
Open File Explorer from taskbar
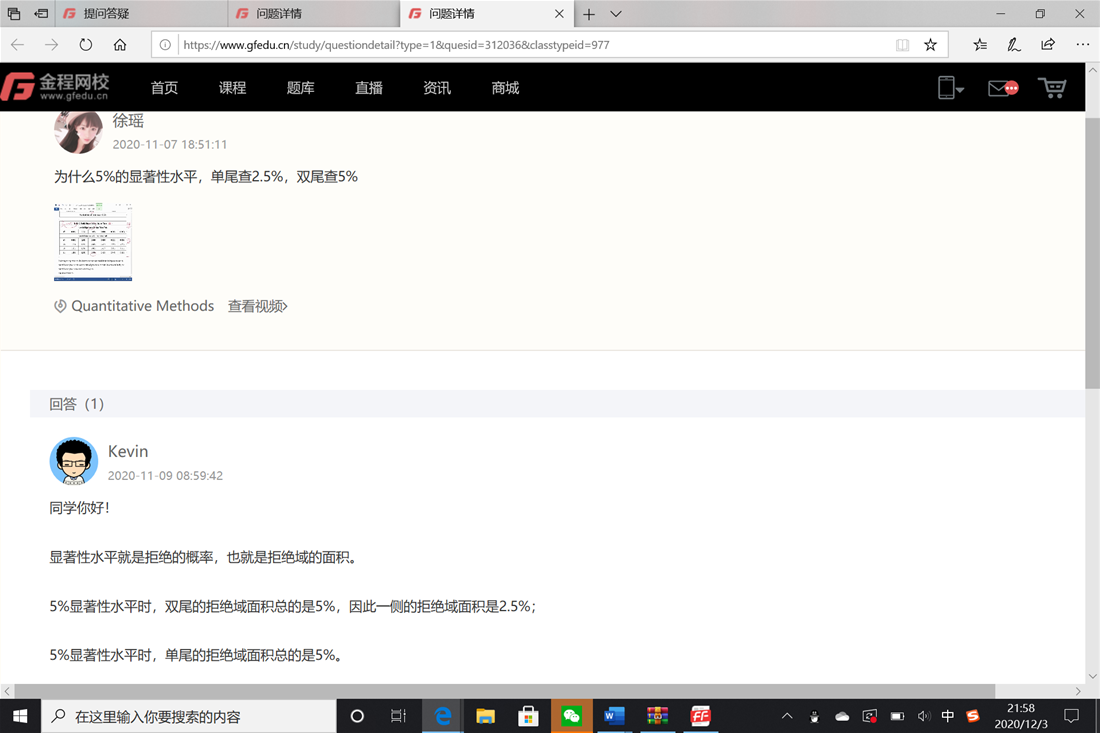point(485,716)
